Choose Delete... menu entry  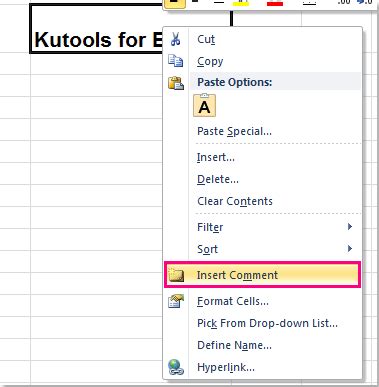(218, 179)
